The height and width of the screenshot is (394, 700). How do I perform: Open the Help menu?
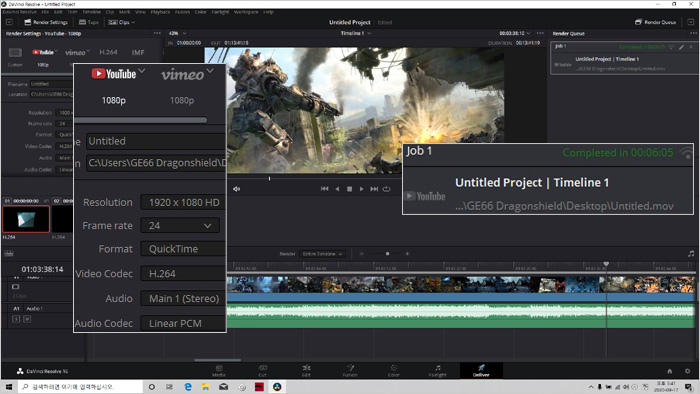coord(268,12)
